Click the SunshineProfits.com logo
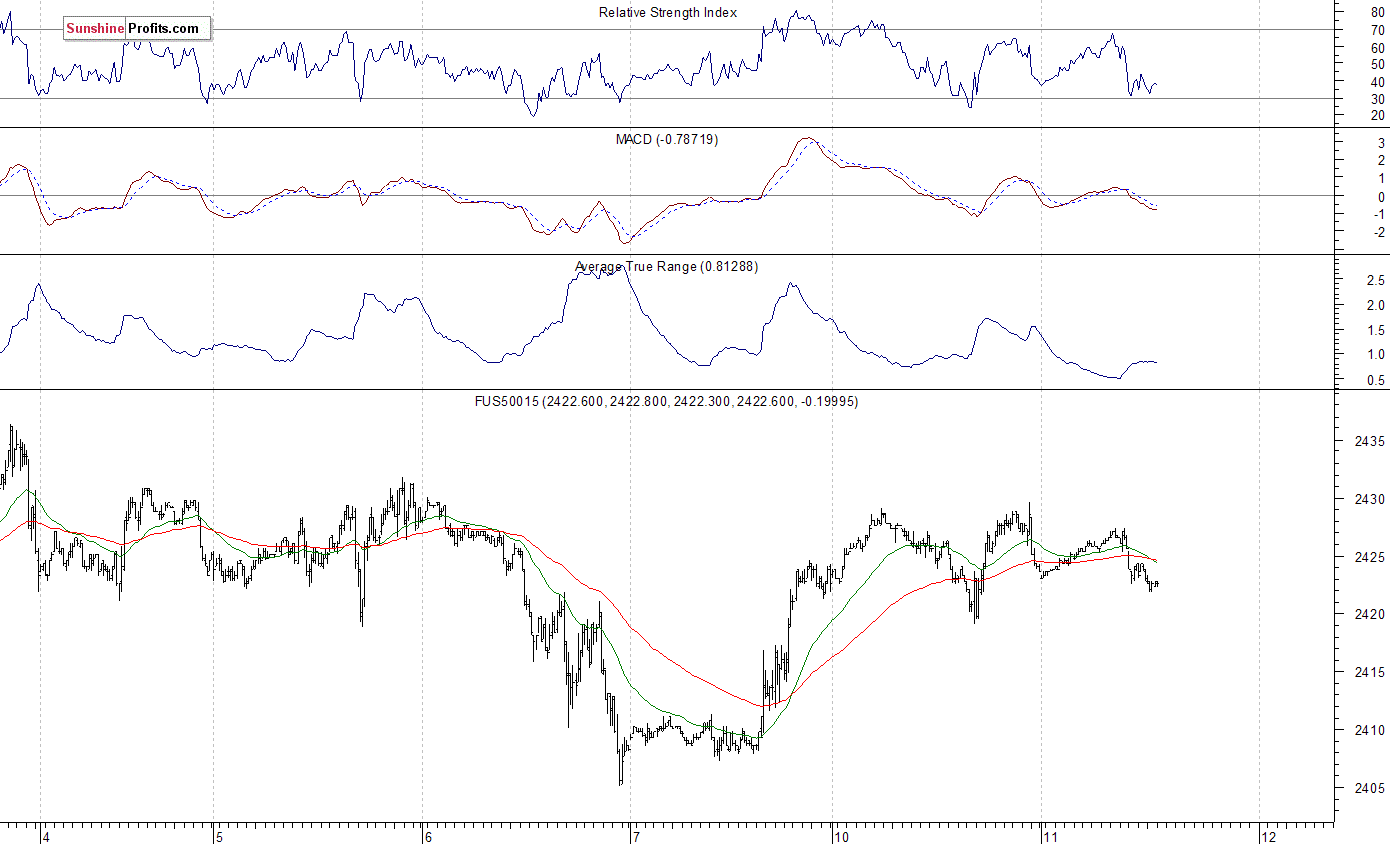 point(137,29)
